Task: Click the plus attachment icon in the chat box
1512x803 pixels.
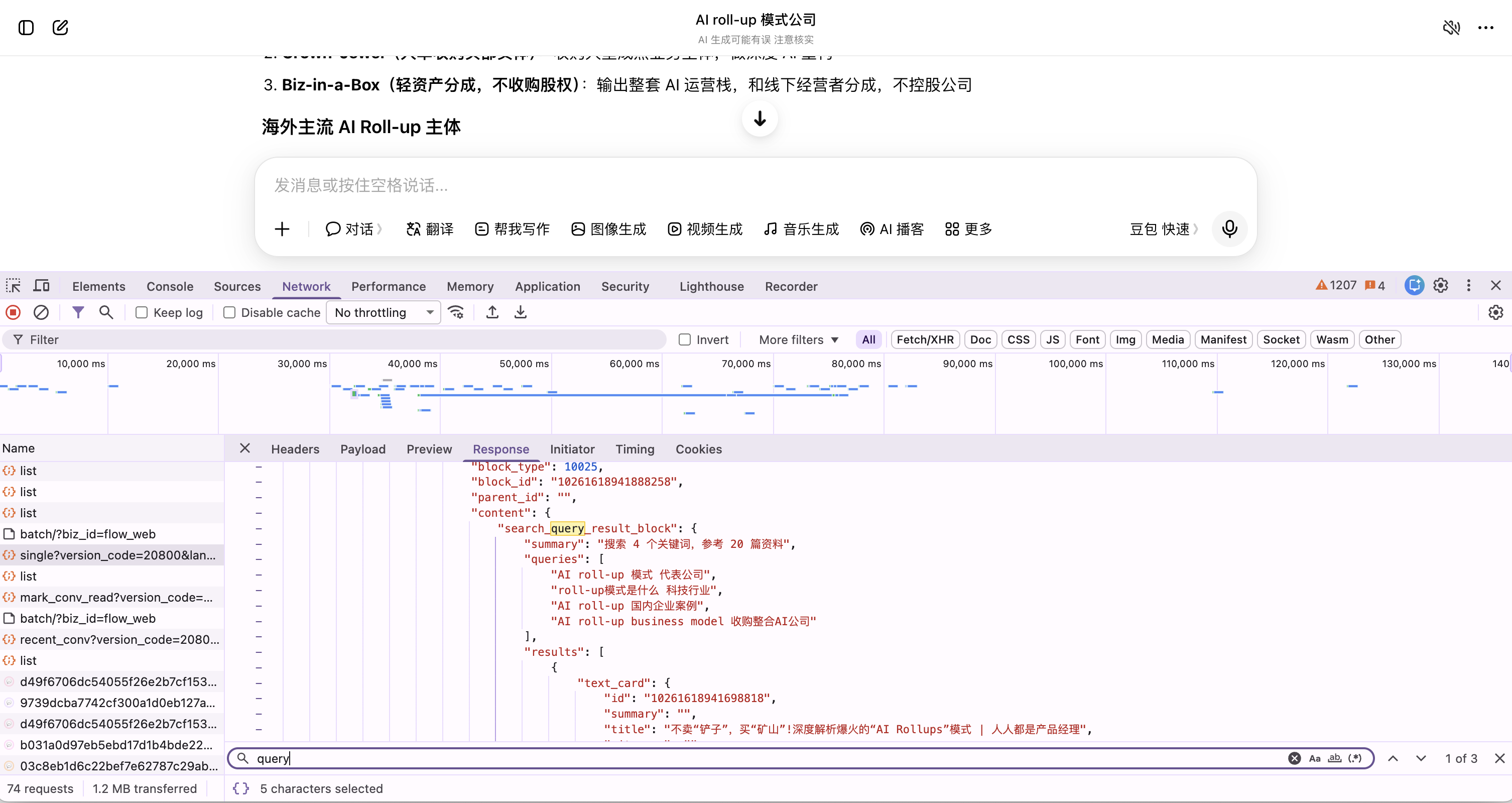Action: (282, 229)
